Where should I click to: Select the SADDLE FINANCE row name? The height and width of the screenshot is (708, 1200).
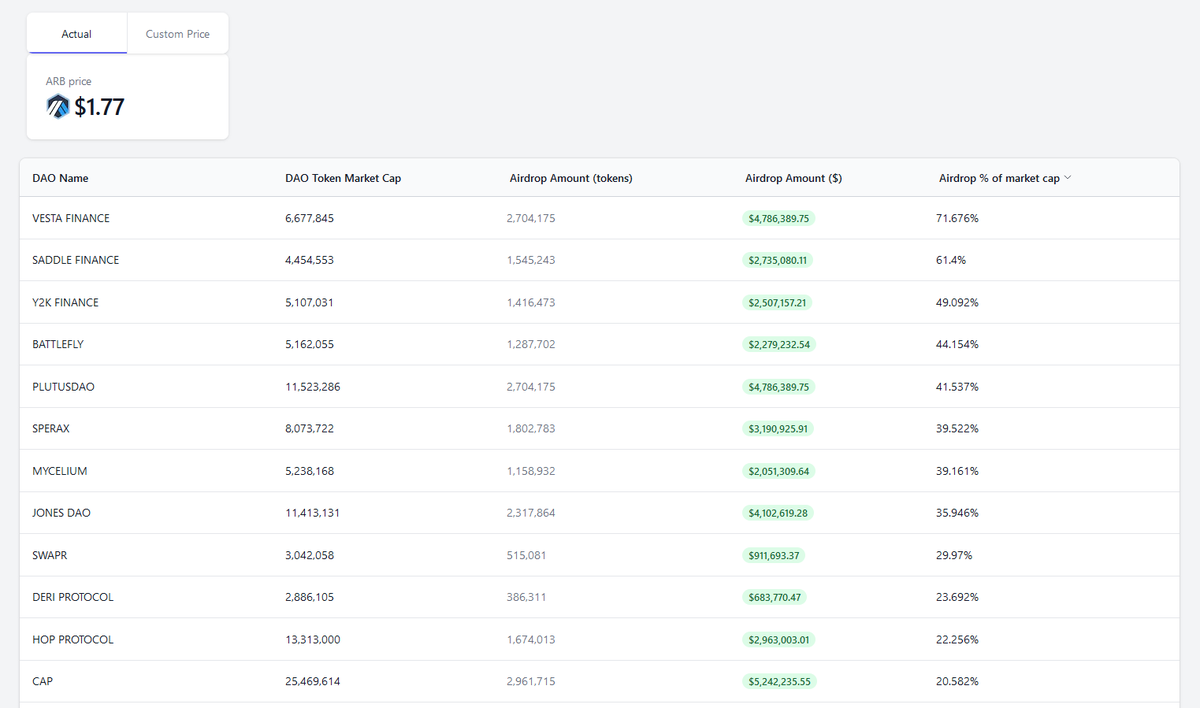[x=76, y=260]
